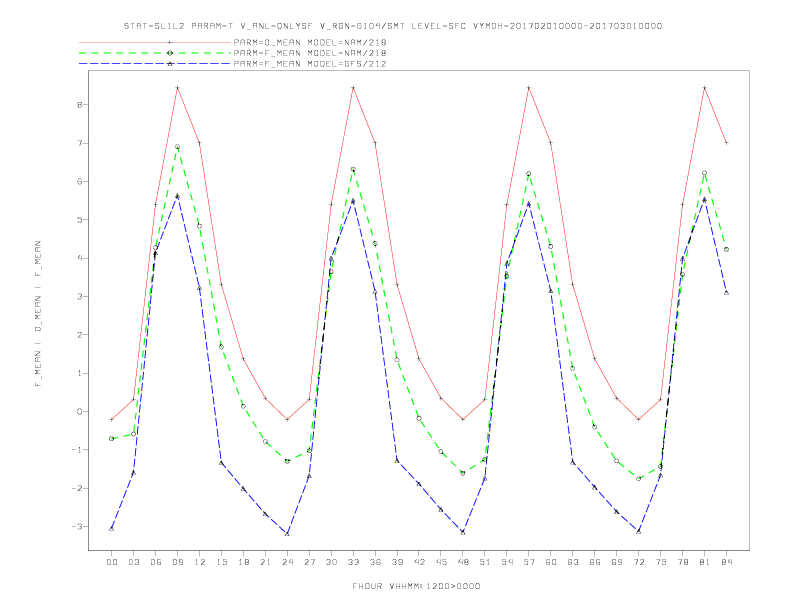Click x-axis tick label 21
This screenshot has width=792, height=612.
click(265, 562)
